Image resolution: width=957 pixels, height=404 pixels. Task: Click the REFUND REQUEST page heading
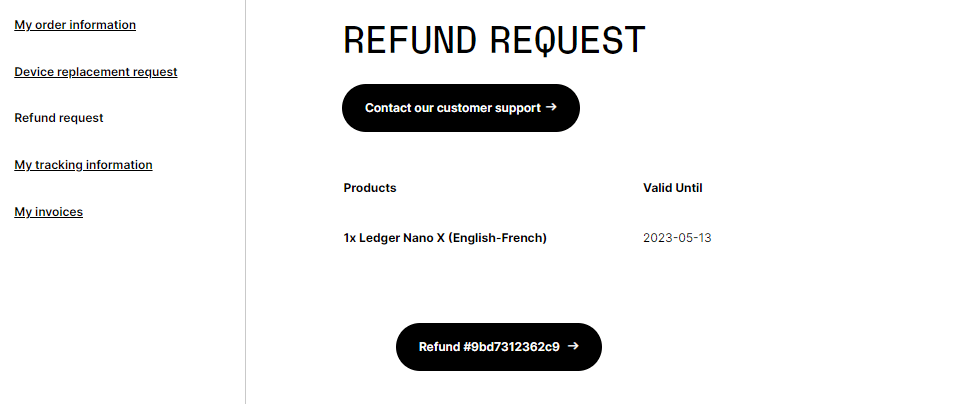[494, 40]
